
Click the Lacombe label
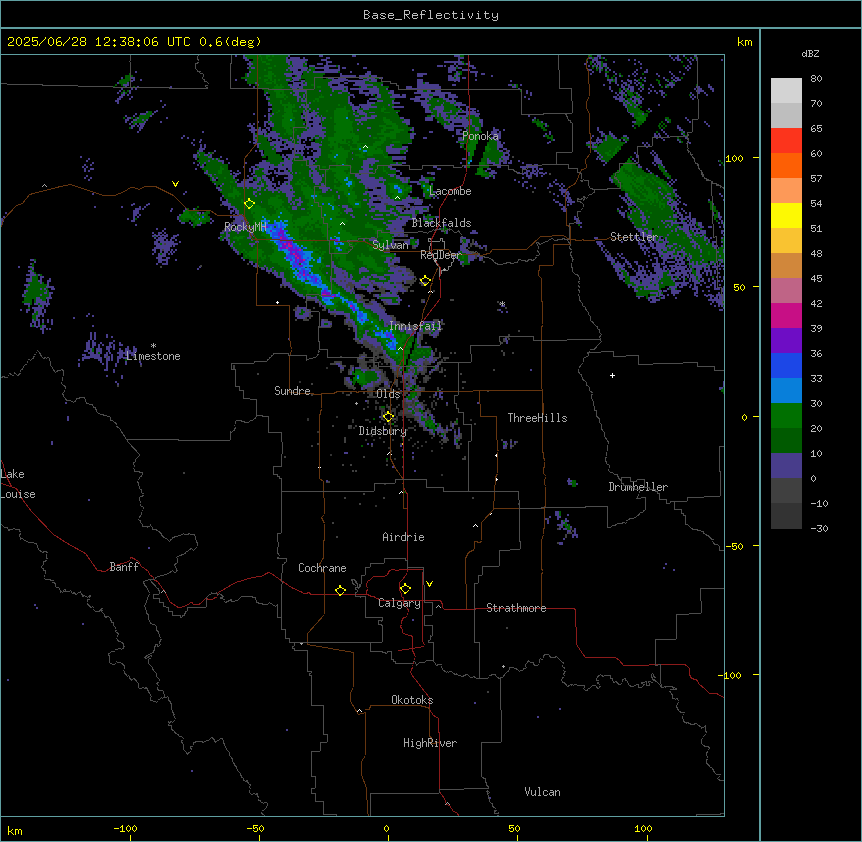(x=450, y=191)
